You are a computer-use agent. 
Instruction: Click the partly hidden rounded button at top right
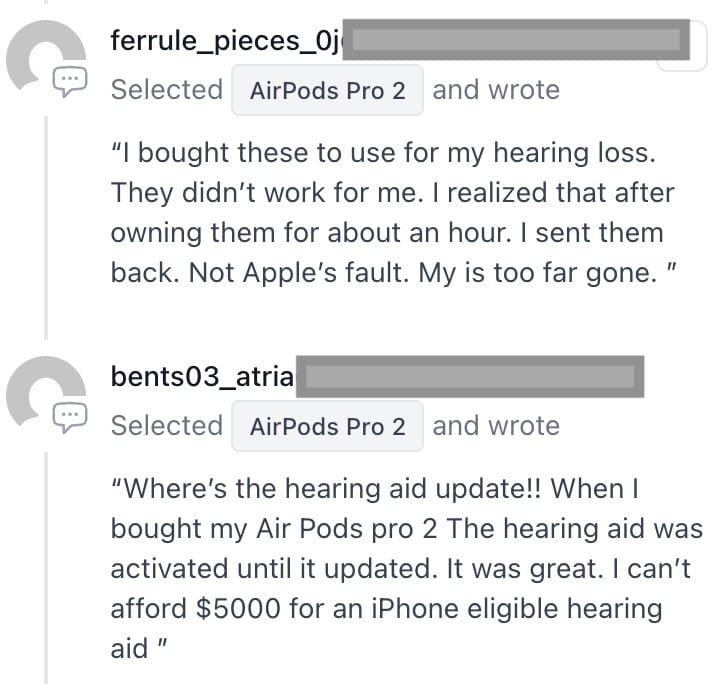pos(690,56)
